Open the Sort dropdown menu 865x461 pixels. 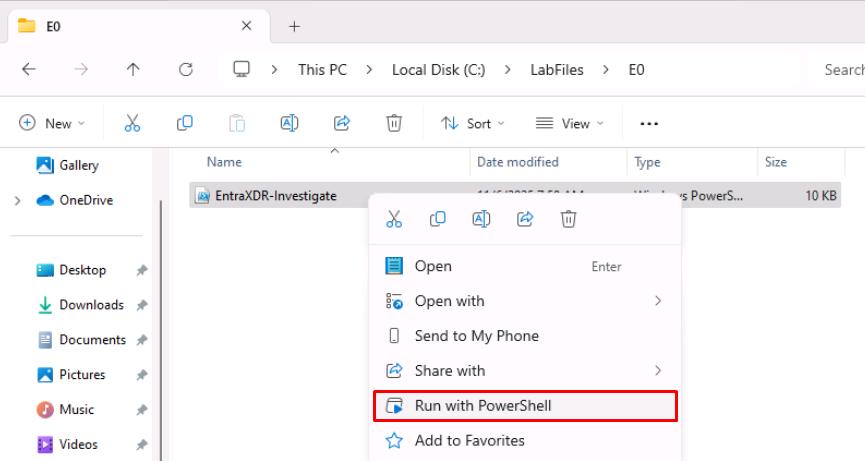tap(473, 123)
